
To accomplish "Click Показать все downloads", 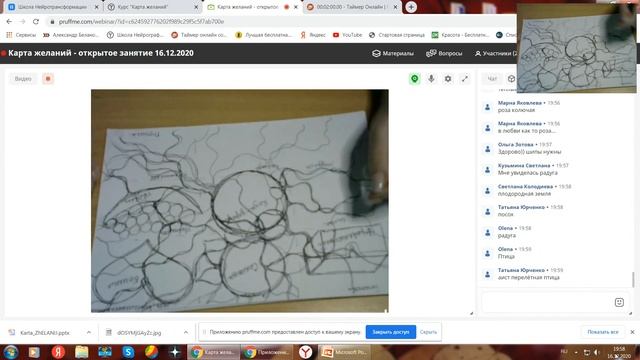I will (603, 332).
